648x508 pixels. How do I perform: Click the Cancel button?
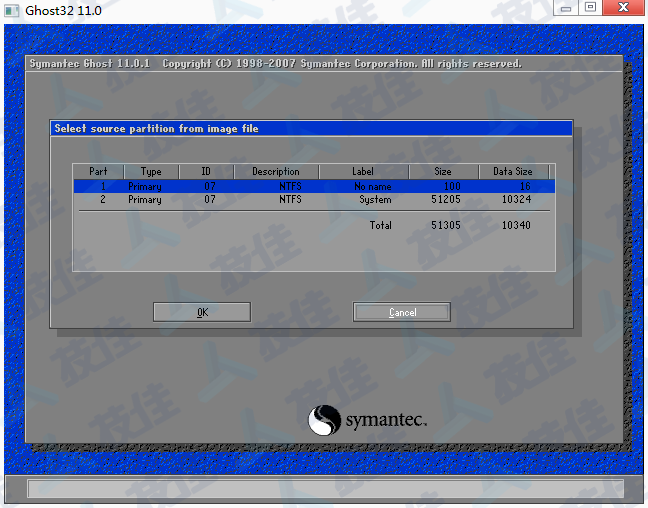pos(402,312)
